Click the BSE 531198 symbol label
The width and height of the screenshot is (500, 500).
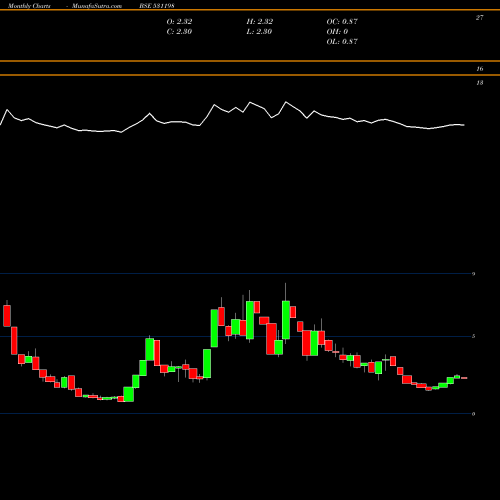tap(157, 6)
